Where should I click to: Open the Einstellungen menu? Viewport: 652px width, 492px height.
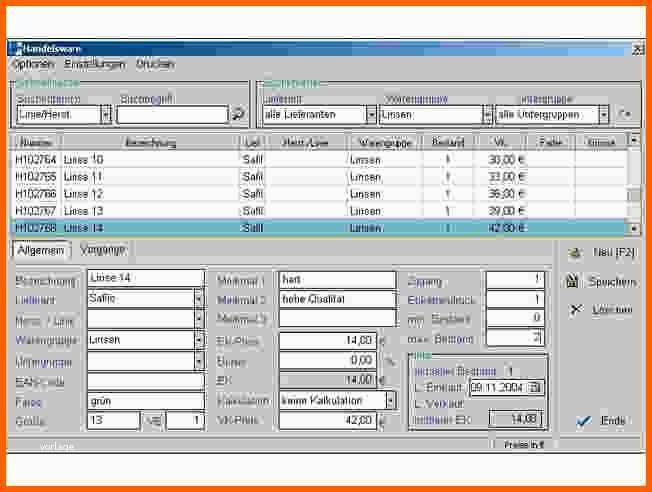click(95, 64)
